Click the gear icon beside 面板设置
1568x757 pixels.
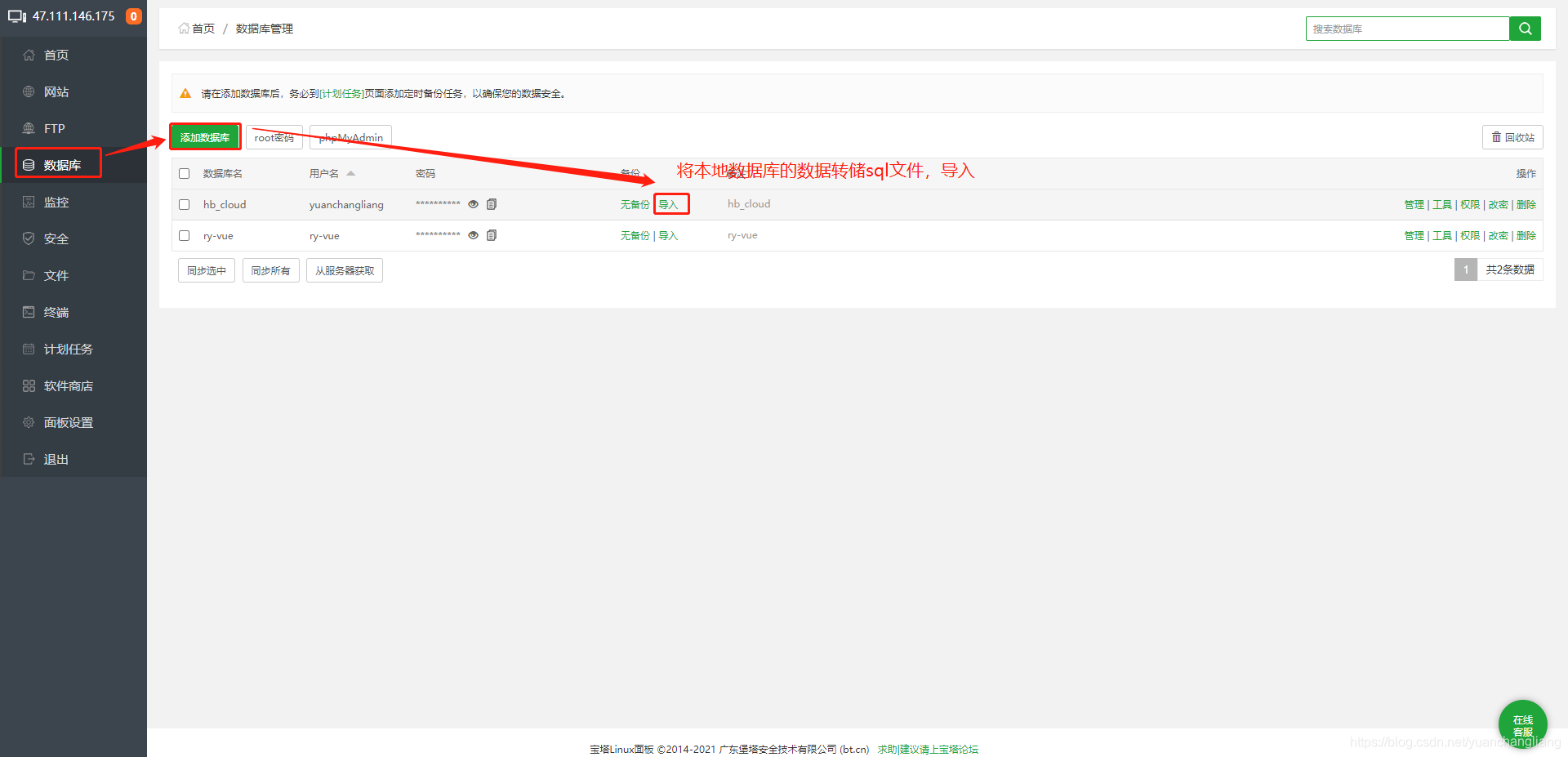click(x=29, y=422)
